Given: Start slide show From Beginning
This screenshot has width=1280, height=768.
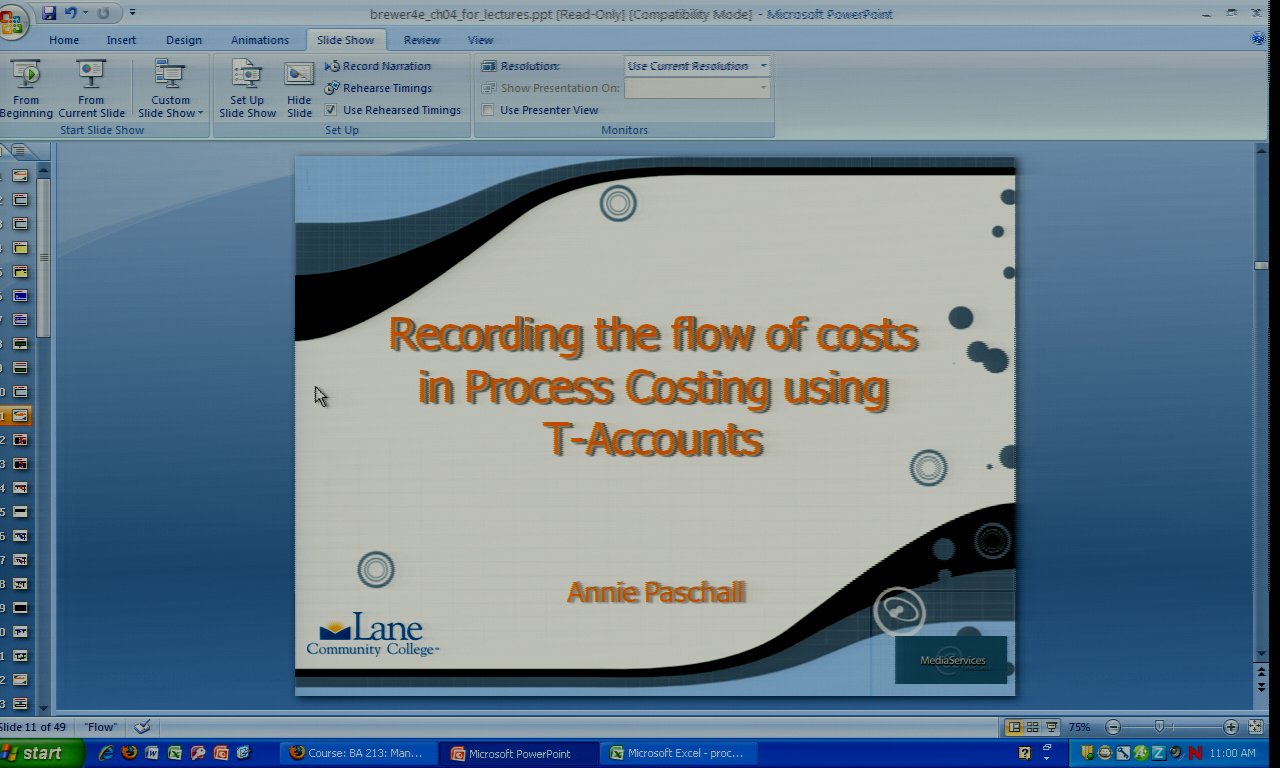Looking at the screenshot, I should click(26, 88).
